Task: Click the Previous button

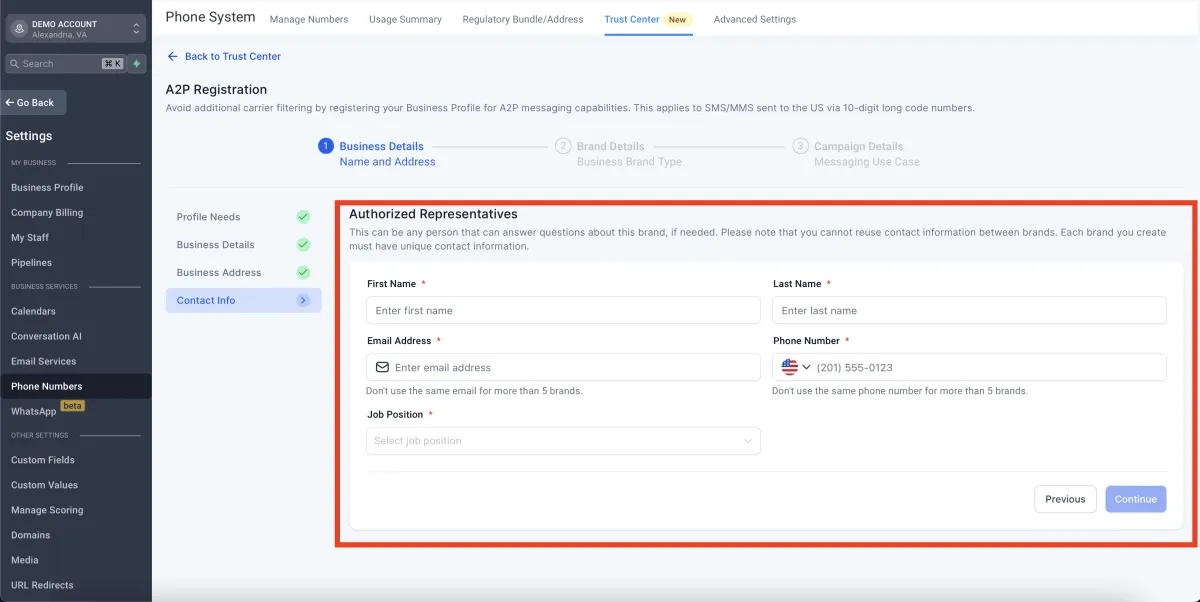Action: point(1065,499)
